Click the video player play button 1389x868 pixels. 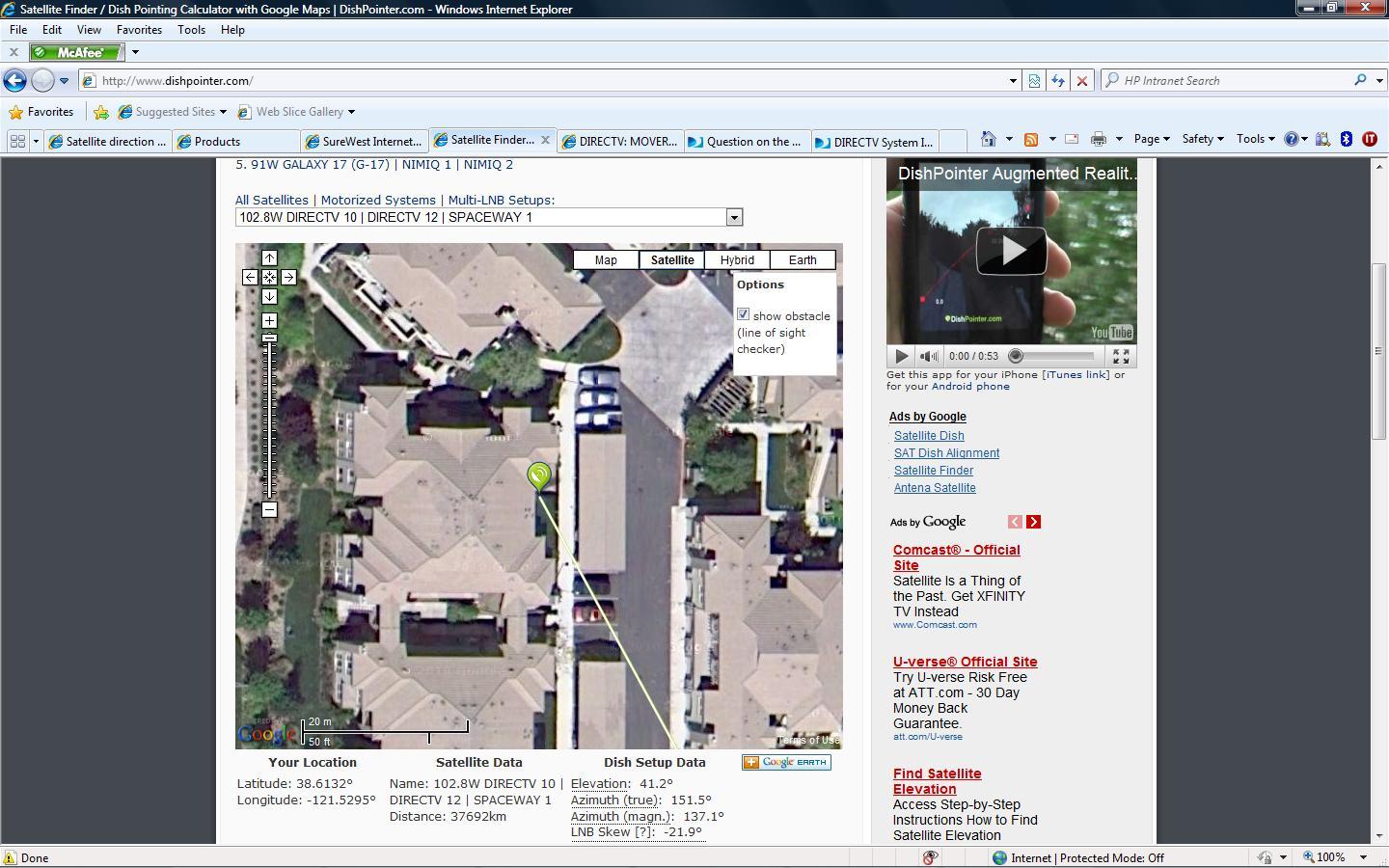coord(900,356)
